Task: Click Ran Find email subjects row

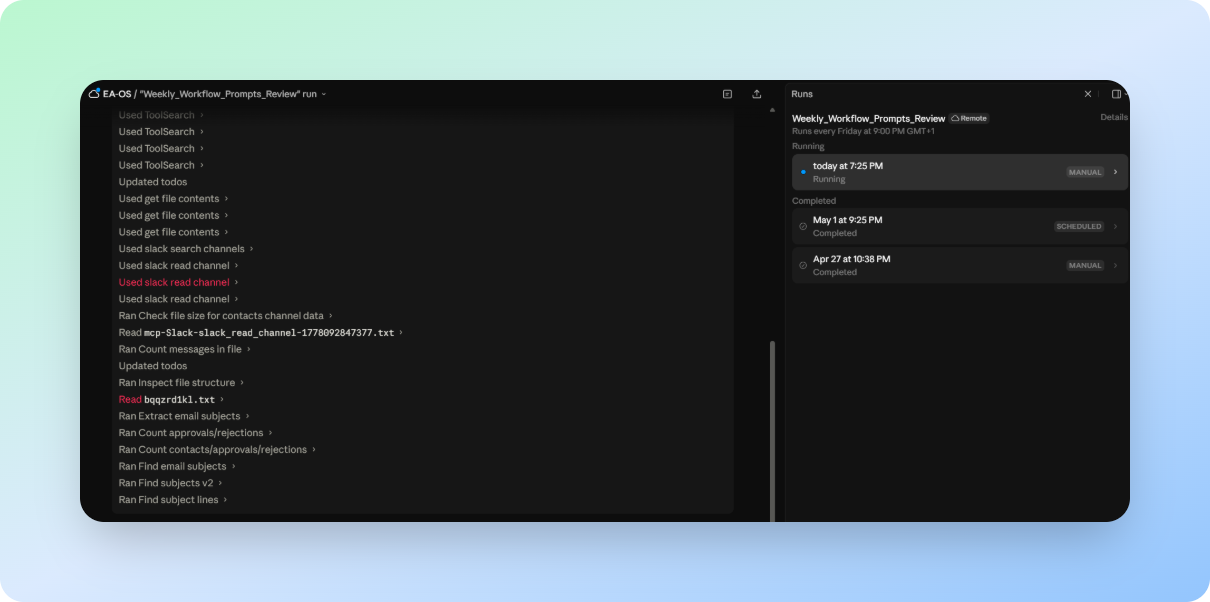Action: [177, 466]
